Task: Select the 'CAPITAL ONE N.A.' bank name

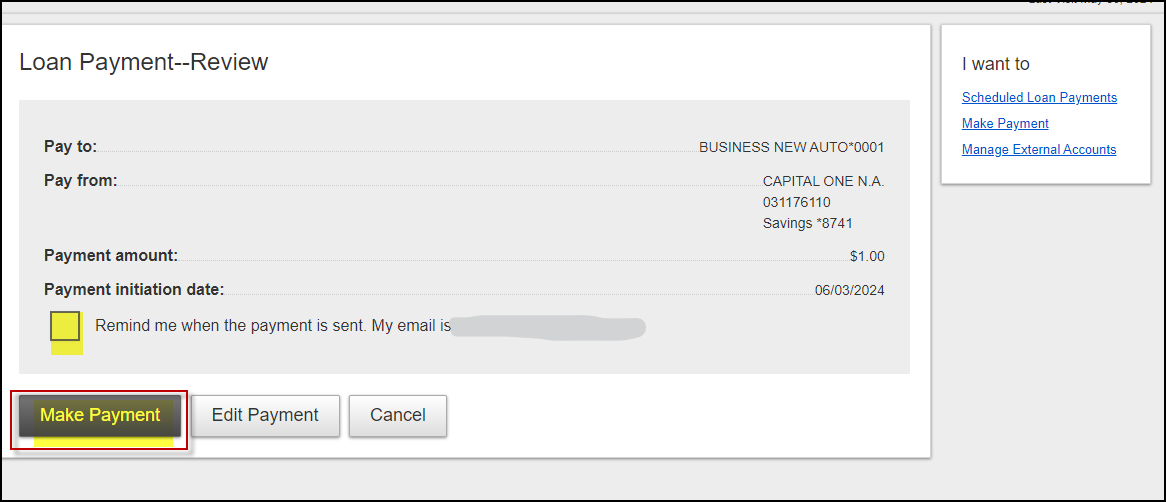Action: pyautogui.click(x=823, y=181)
